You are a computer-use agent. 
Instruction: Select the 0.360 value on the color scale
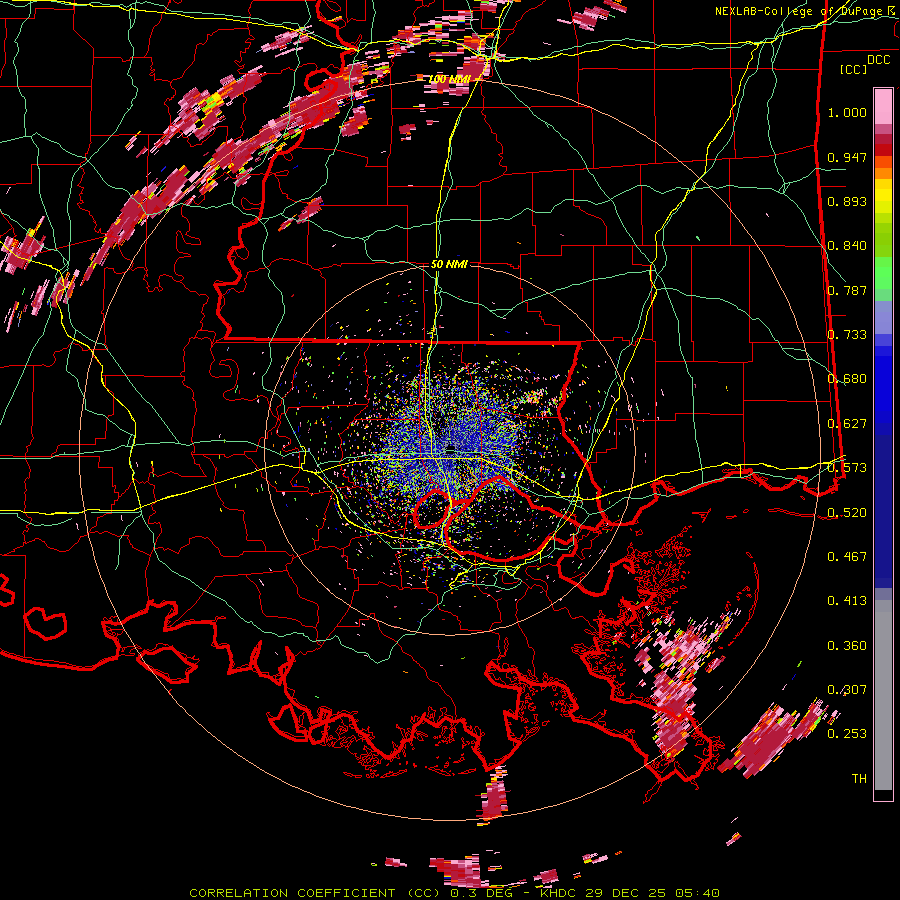pos(847,646)
